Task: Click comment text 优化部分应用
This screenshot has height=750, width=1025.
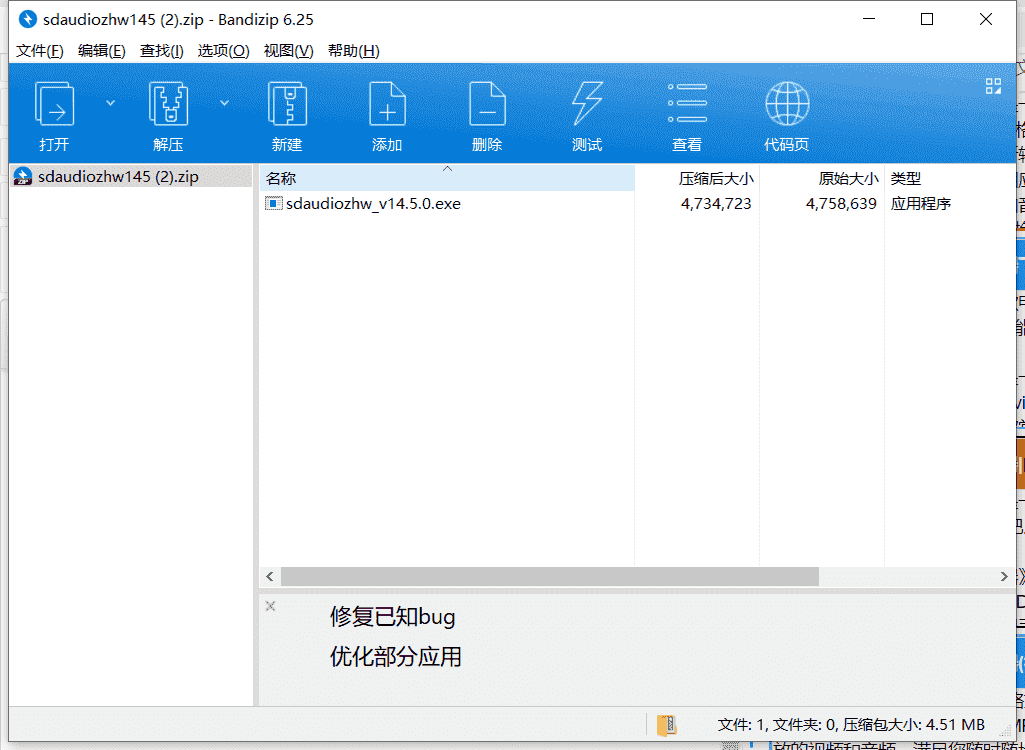Action: [x=395, y=656]
